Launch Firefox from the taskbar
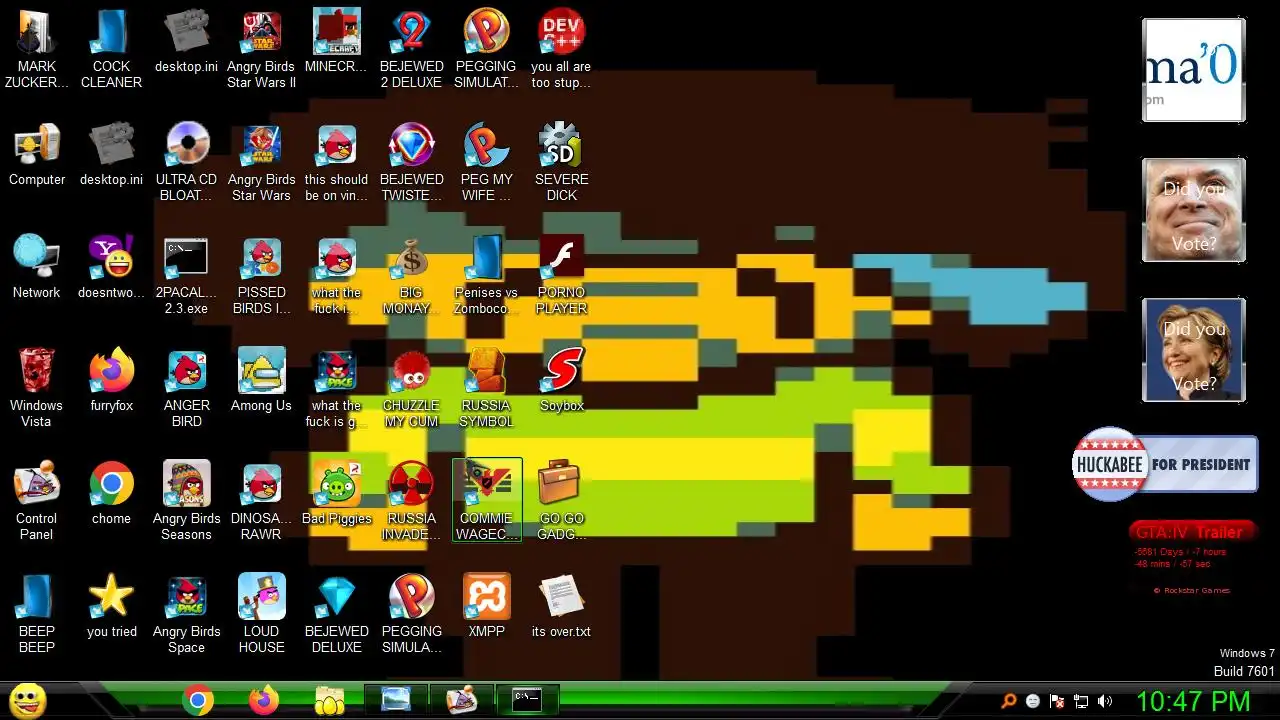Screen dimensions: 1280x720 point(264,701)
